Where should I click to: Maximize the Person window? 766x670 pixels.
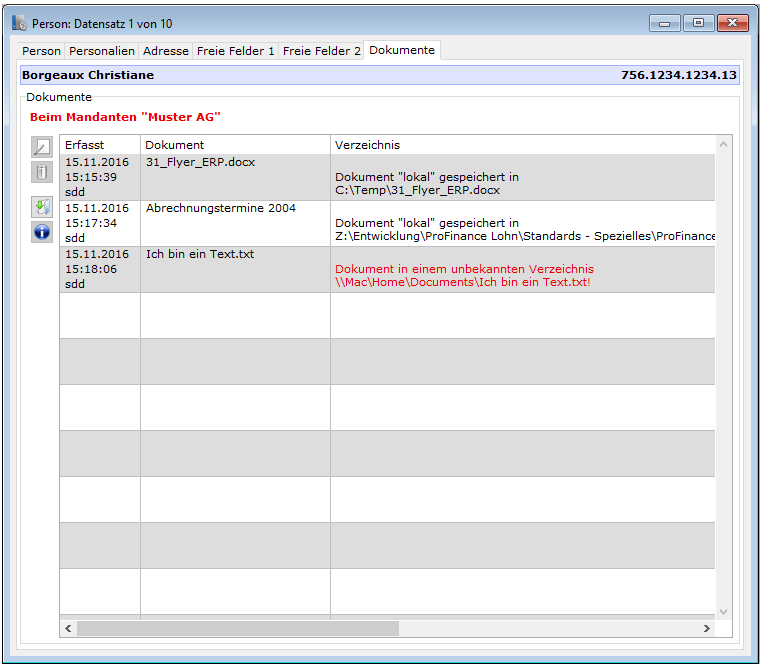point(698,23)
